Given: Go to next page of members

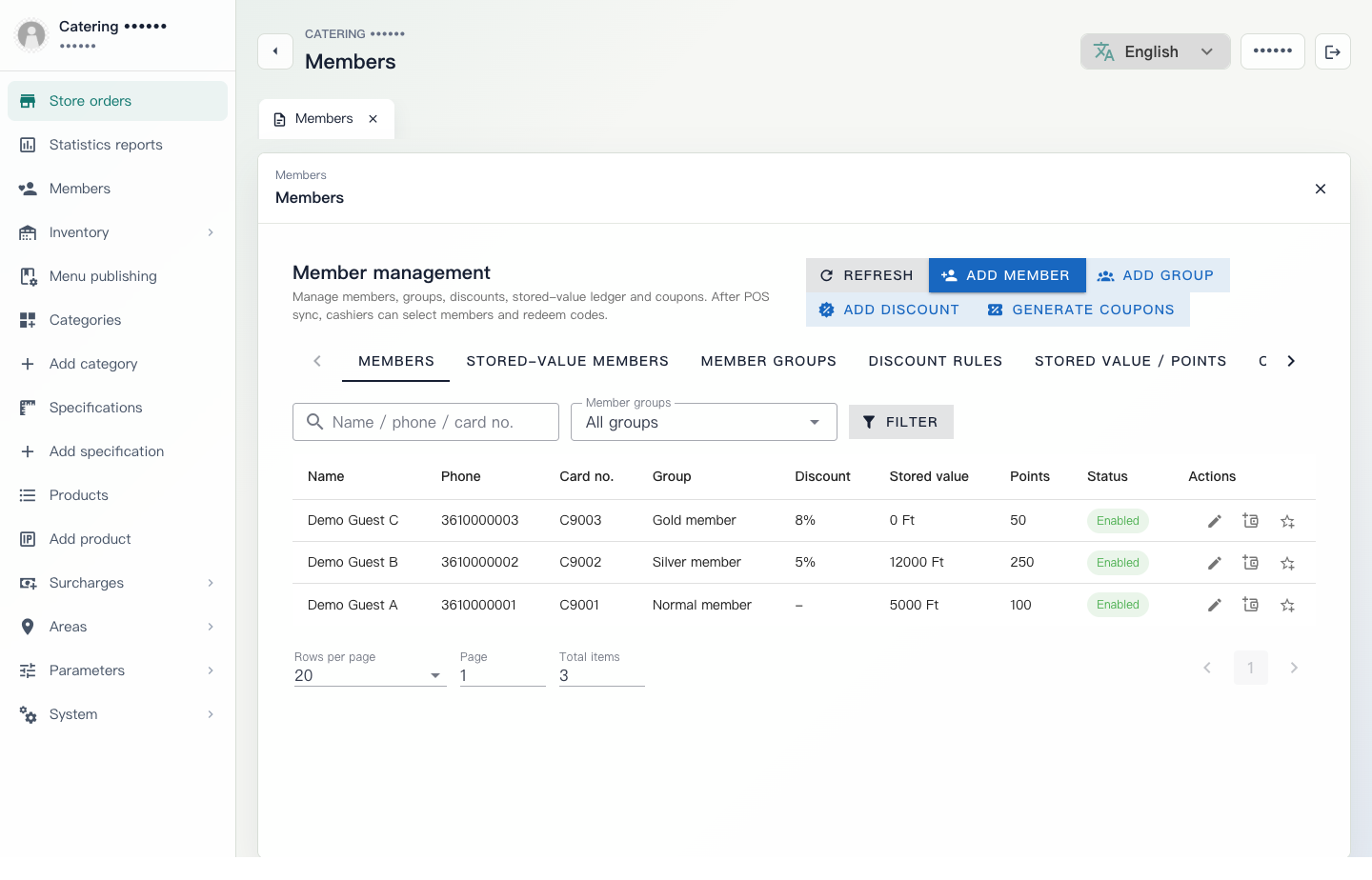Looking at the screenshot, I should coord(1294,668).
